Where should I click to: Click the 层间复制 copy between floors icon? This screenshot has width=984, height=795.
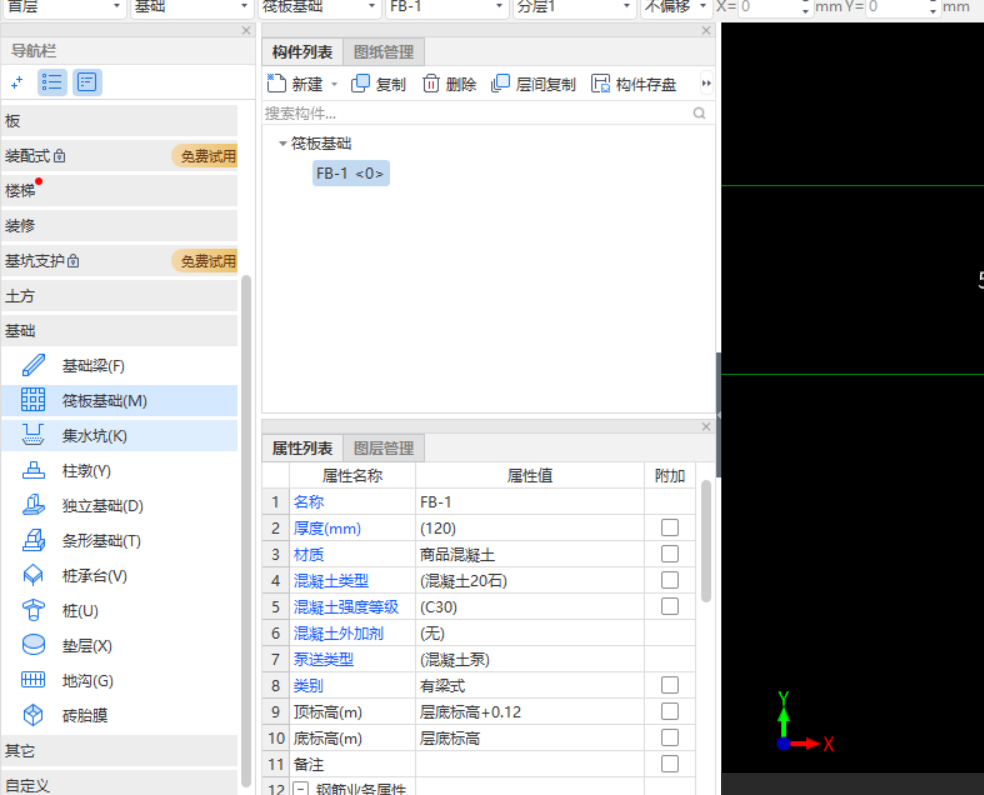point(500,83)
